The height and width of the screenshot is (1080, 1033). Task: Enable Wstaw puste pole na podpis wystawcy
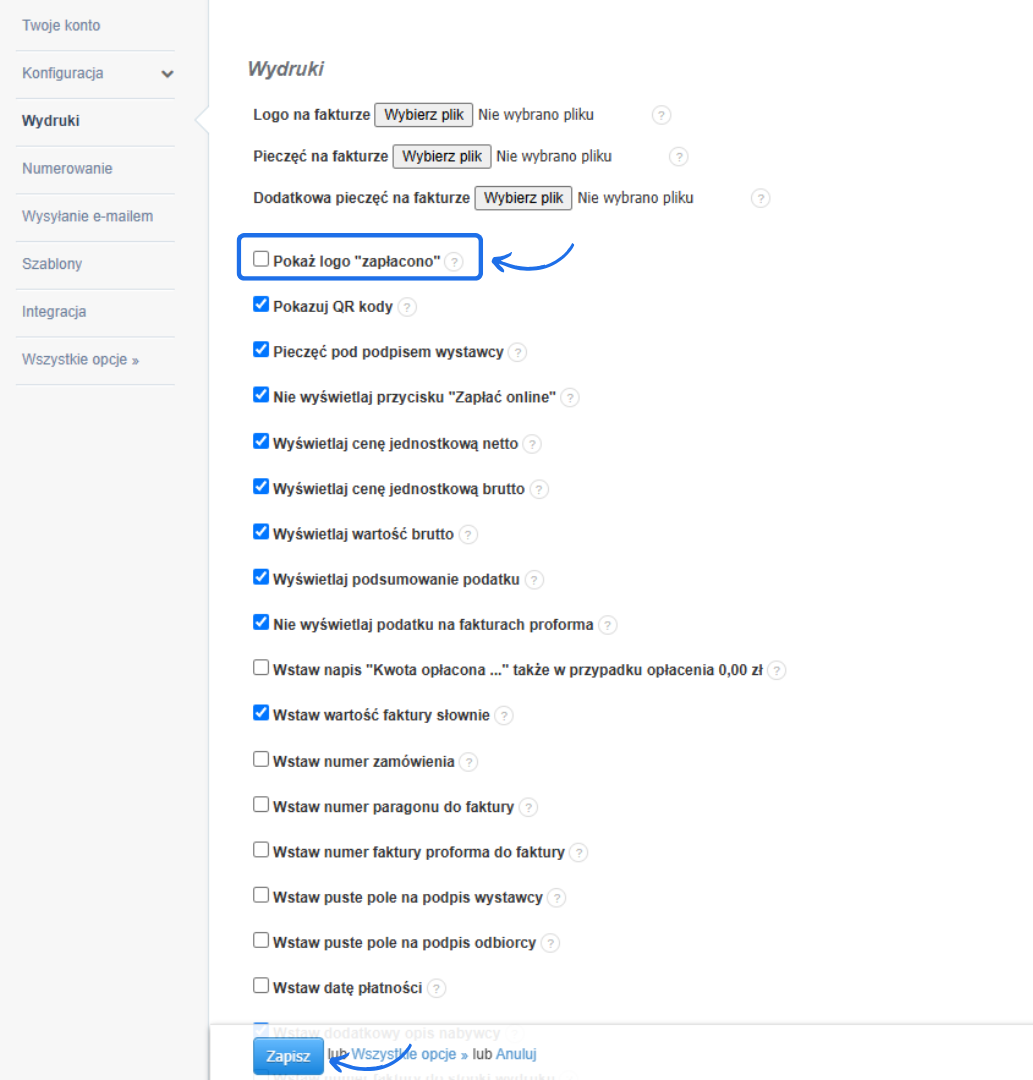pyautogui.click(x=261, y=895)
